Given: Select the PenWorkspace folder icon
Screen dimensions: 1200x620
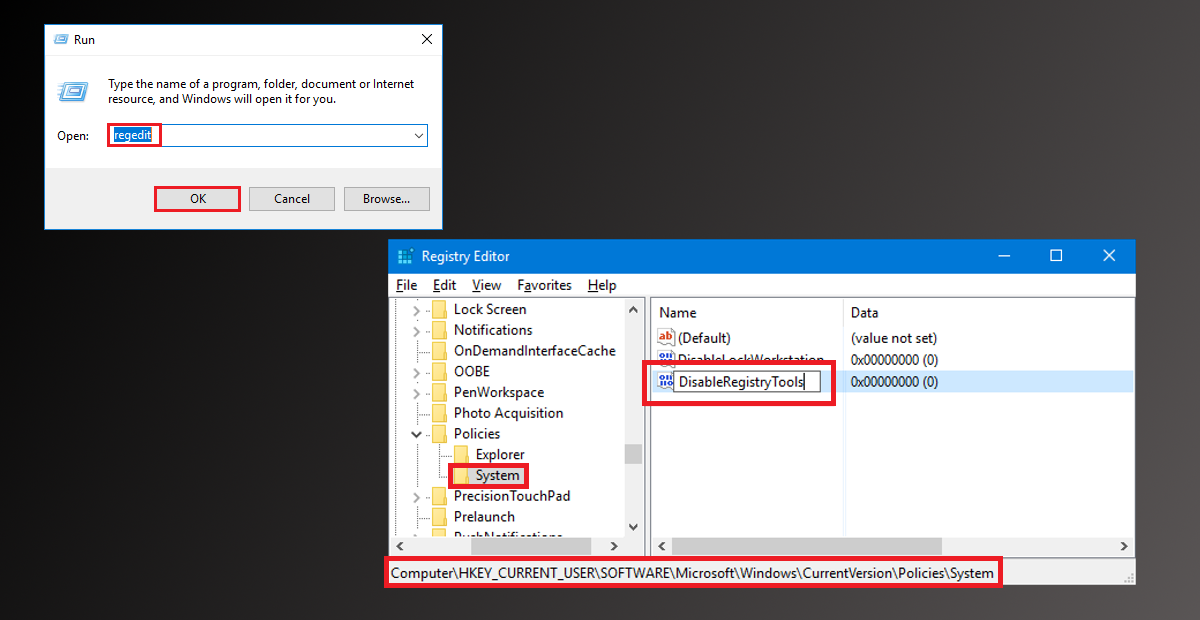Looking at the screenshot, I should [439, 392].
